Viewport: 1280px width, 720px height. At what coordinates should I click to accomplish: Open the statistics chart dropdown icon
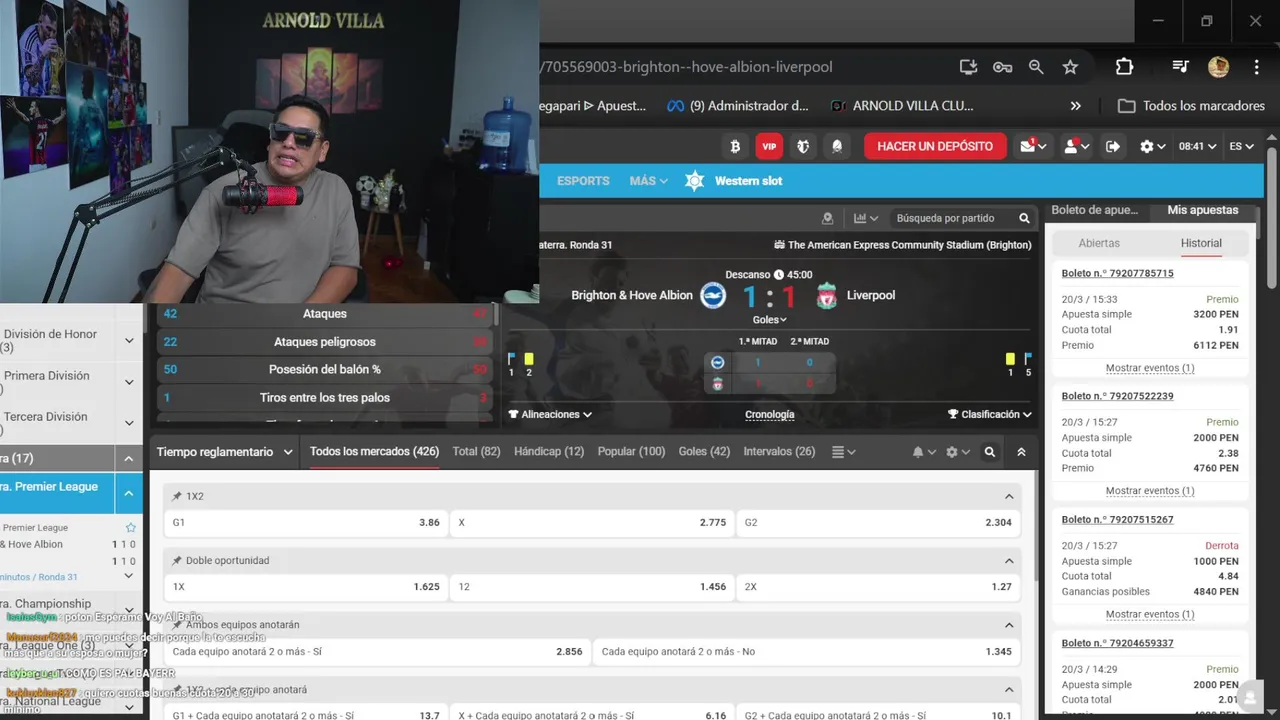866,218
